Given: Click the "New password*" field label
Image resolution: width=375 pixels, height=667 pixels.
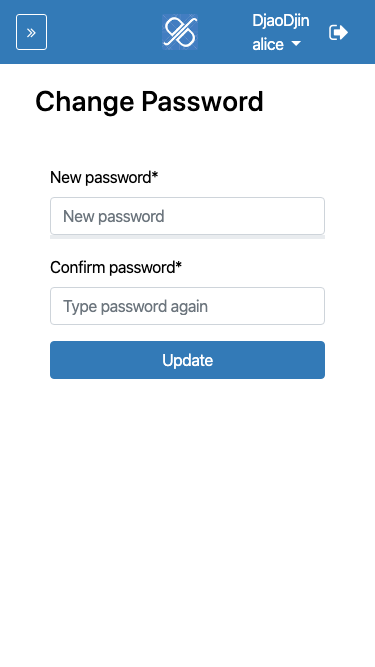Looking at the screenshot, I should 104,177.
